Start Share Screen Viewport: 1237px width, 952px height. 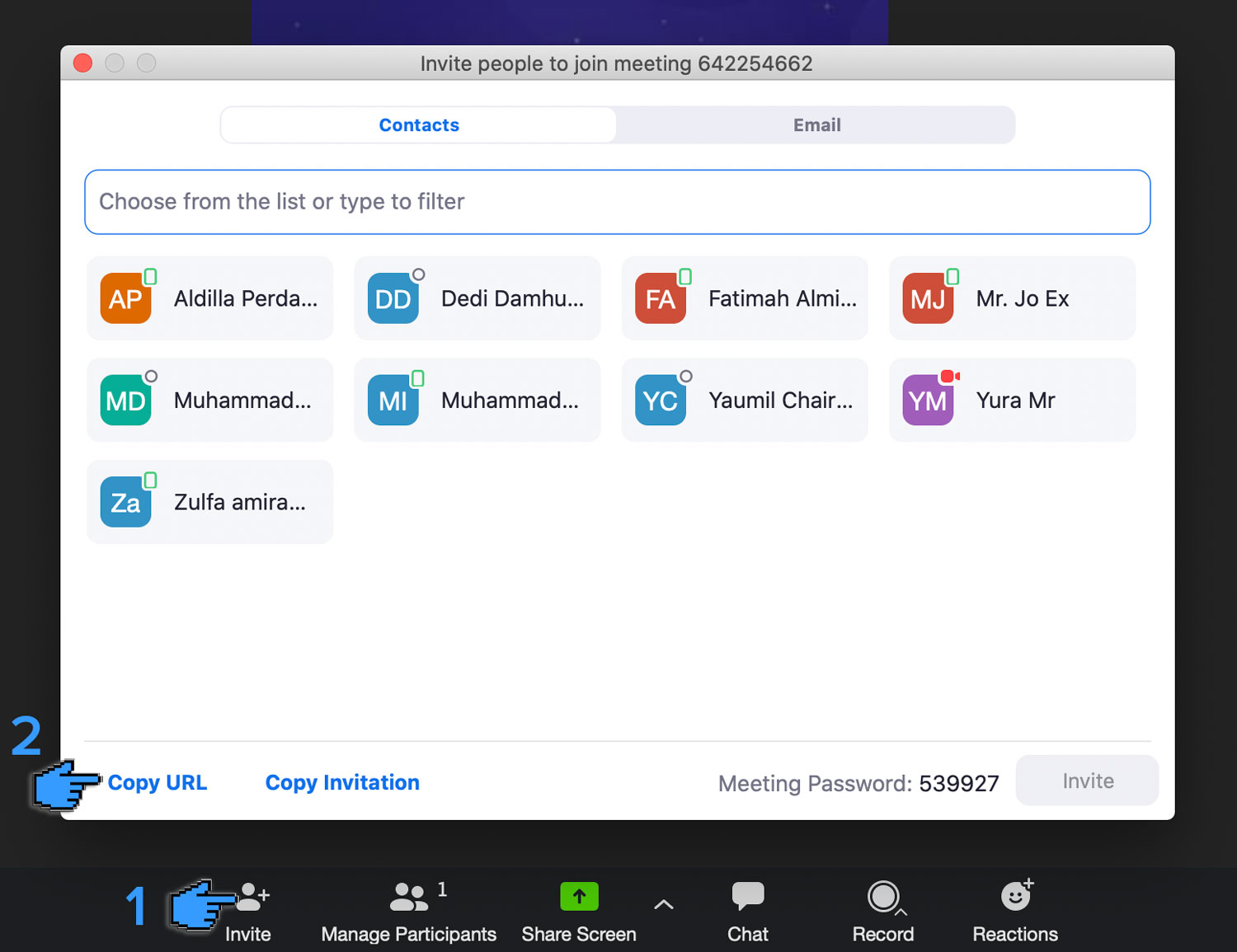tap(578, 907)
